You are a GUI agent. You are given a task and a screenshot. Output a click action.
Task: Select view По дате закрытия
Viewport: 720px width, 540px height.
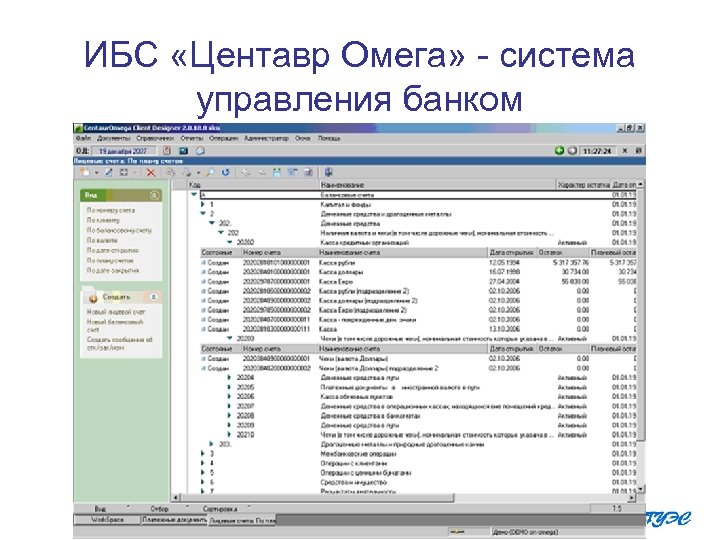[113, 271]
